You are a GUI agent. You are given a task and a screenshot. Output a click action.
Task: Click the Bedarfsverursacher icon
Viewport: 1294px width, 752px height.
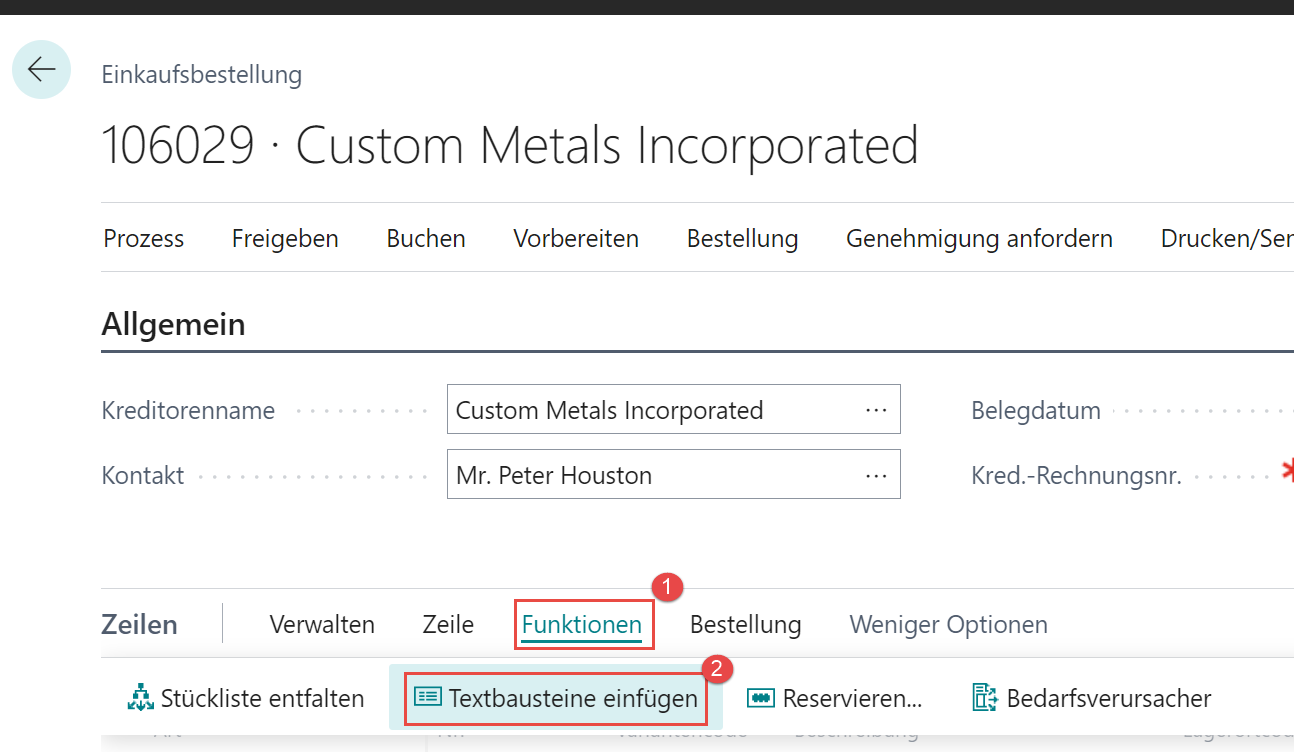point(986,698)
